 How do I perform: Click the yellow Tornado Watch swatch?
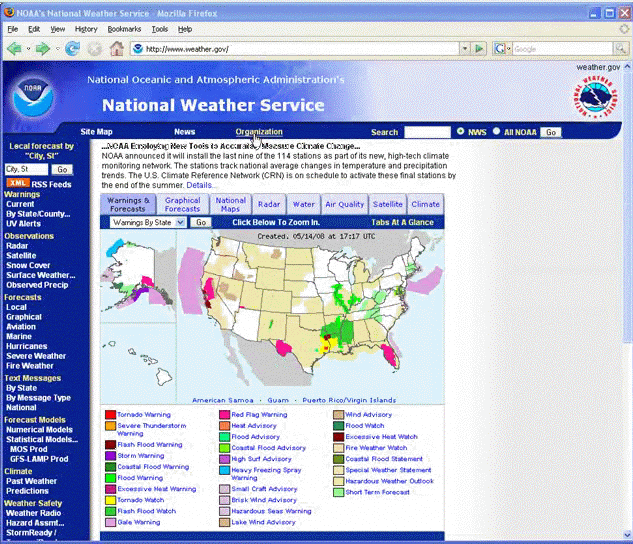[x=111, y=500]
